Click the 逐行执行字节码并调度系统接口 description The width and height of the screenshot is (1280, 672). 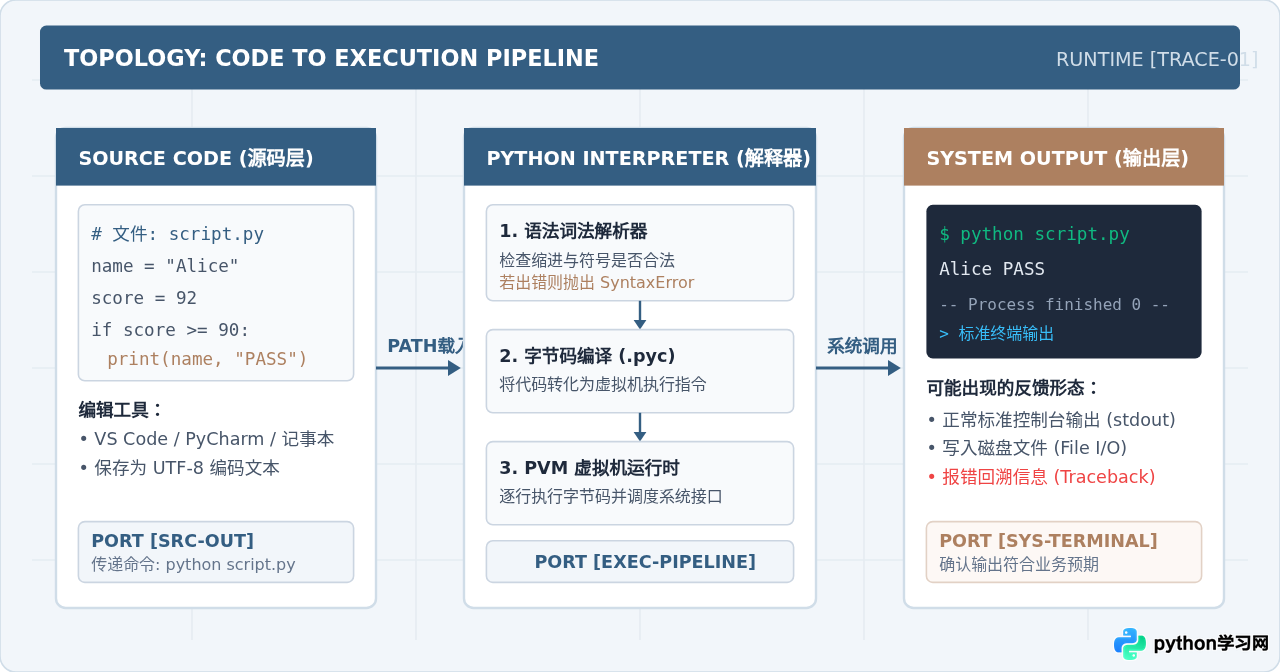tap(611, 496)
